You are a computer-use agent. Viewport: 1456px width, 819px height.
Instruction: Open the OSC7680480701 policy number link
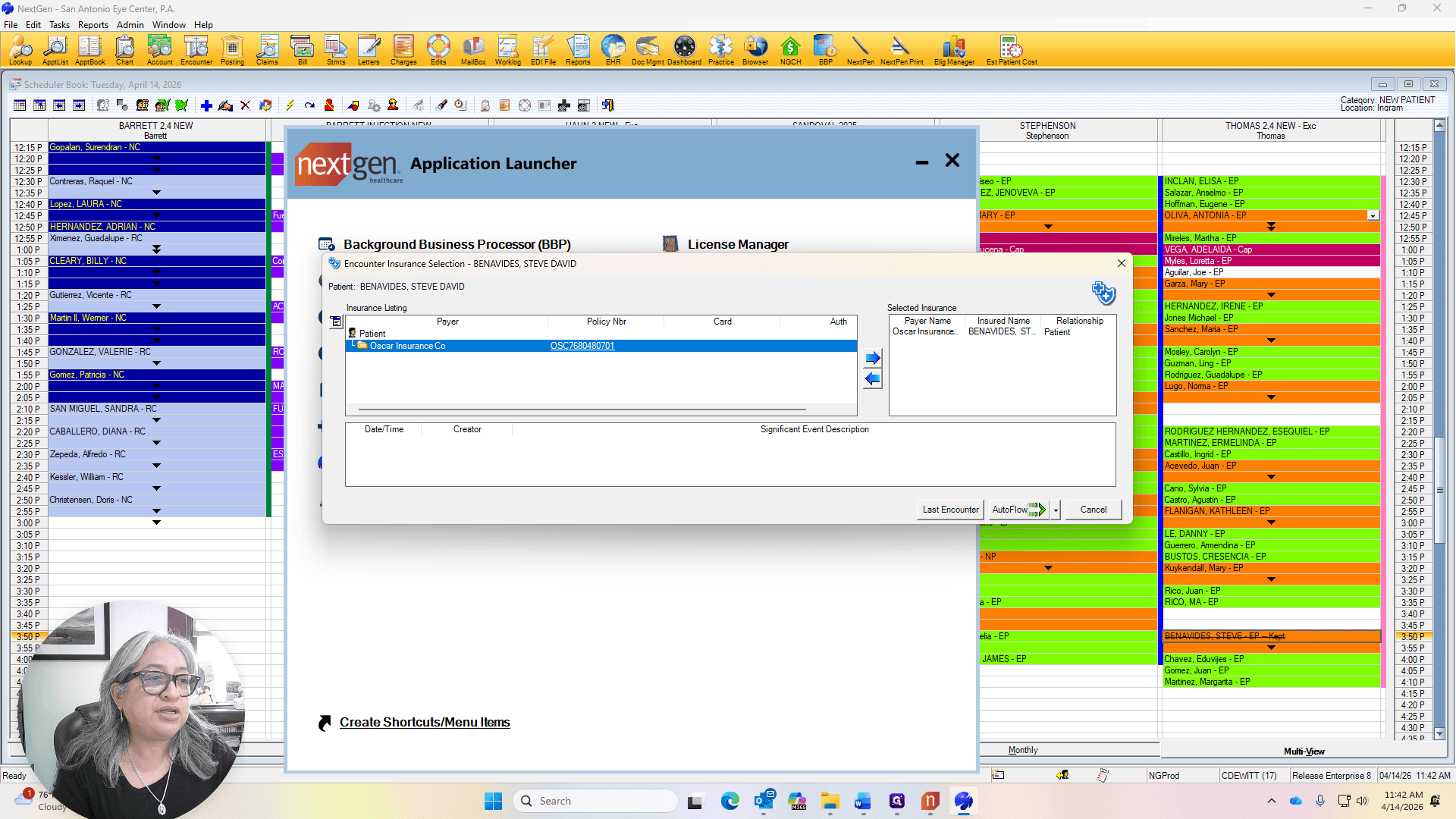point(582,346)
